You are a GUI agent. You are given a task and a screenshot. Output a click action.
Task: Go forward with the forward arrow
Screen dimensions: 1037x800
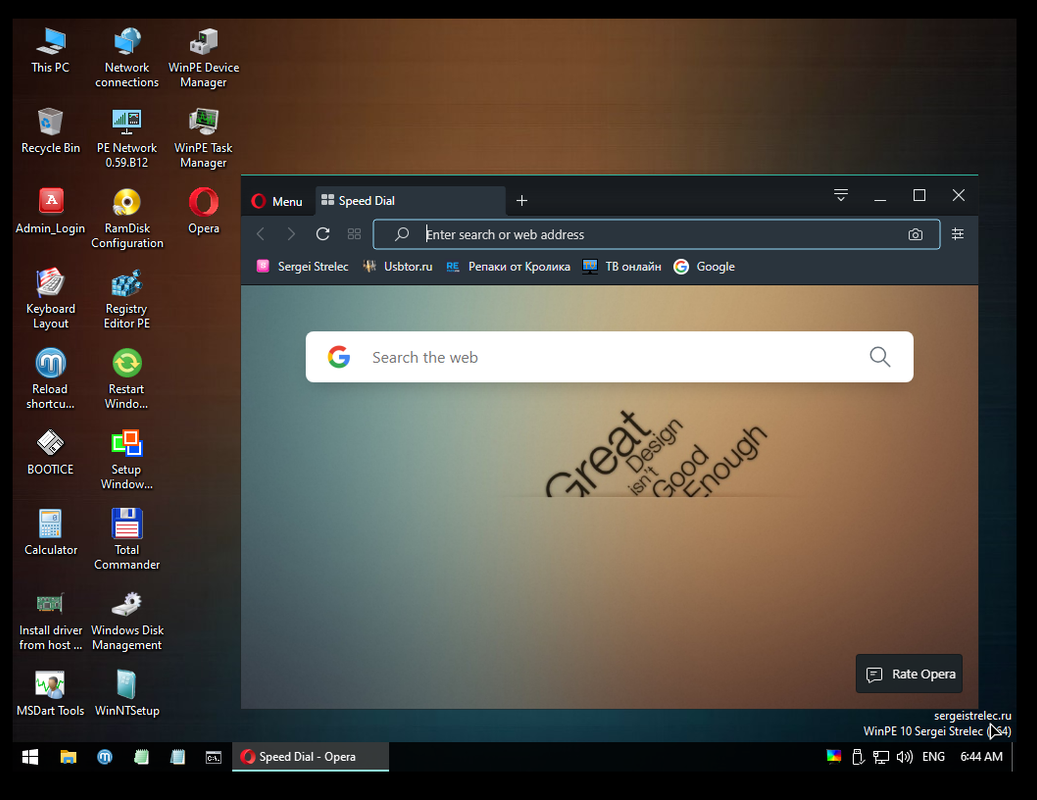tap(291, 234)
